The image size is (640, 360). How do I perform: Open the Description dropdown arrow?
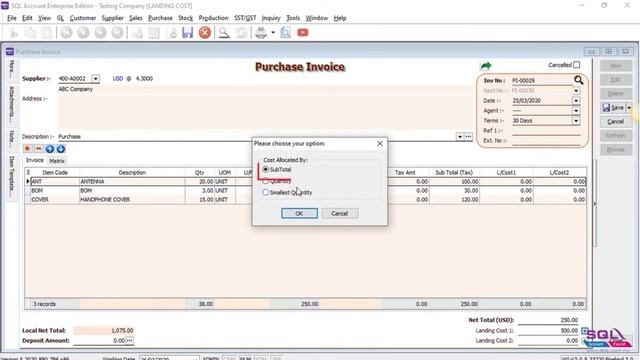tap(460, 137)
